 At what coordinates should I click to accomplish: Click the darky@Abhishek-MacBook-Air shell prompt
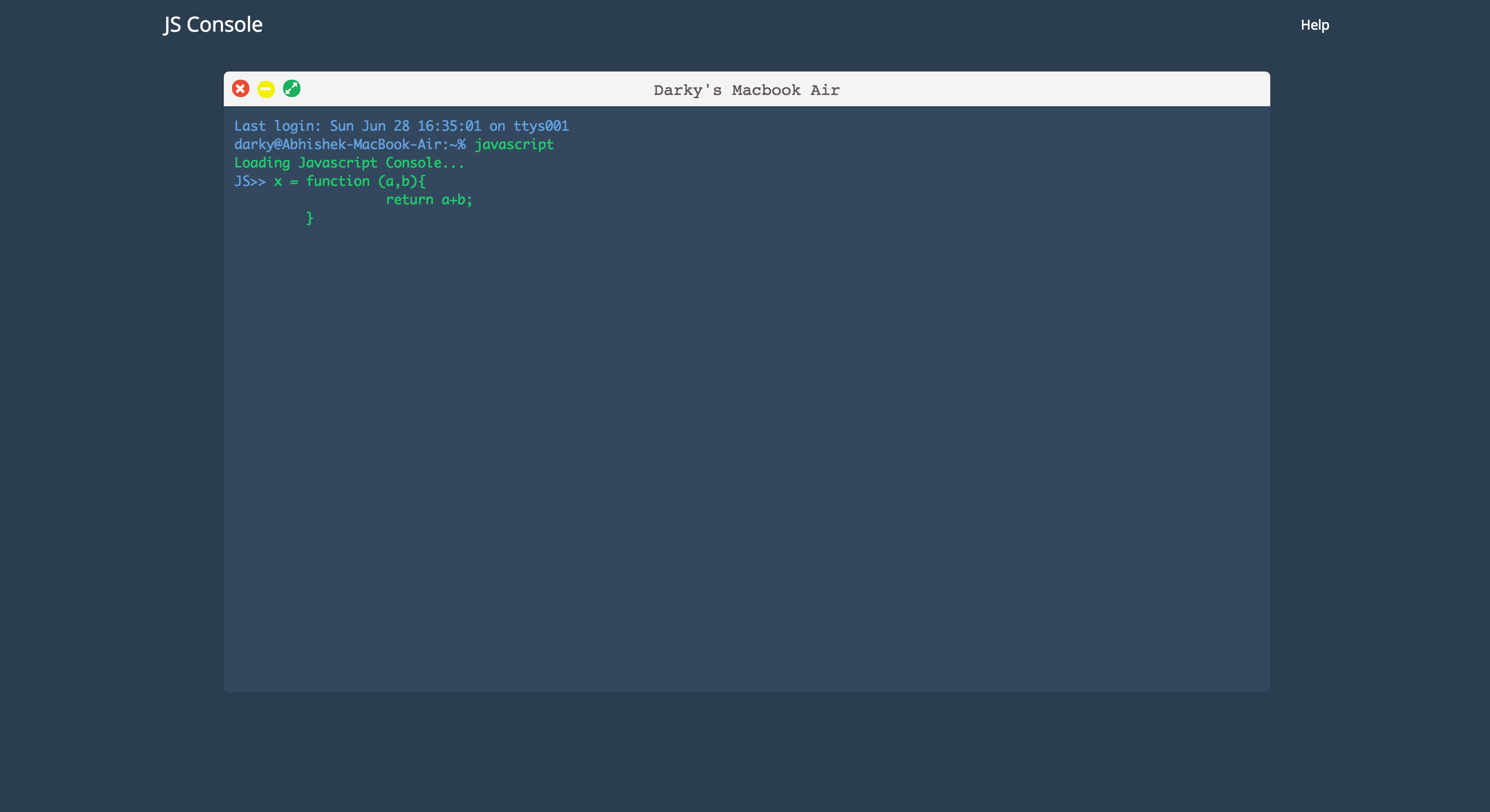point(350,145)
